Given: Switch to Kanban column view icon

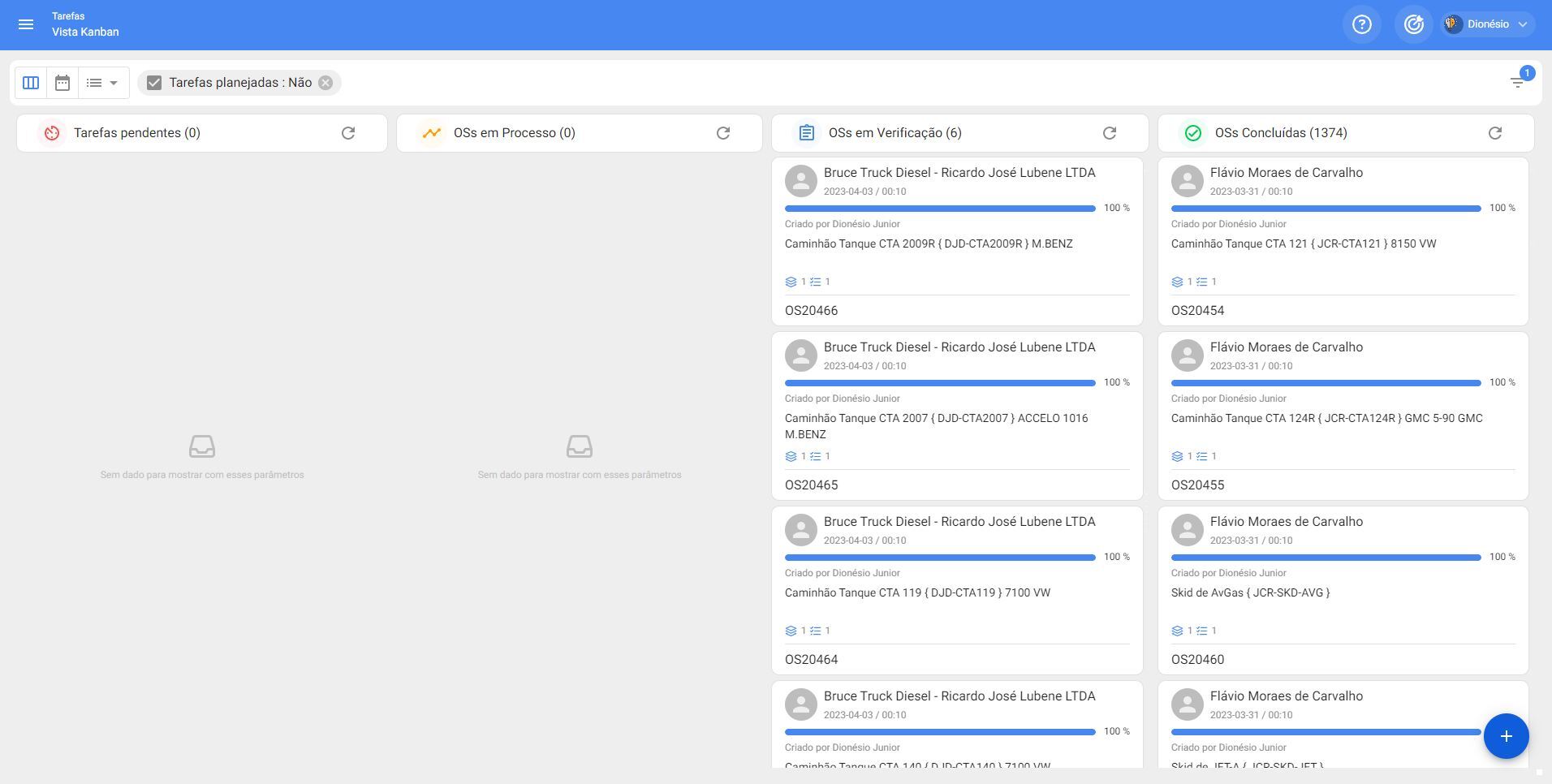Looking at the screenshot, I should click(x=31, y=83).
